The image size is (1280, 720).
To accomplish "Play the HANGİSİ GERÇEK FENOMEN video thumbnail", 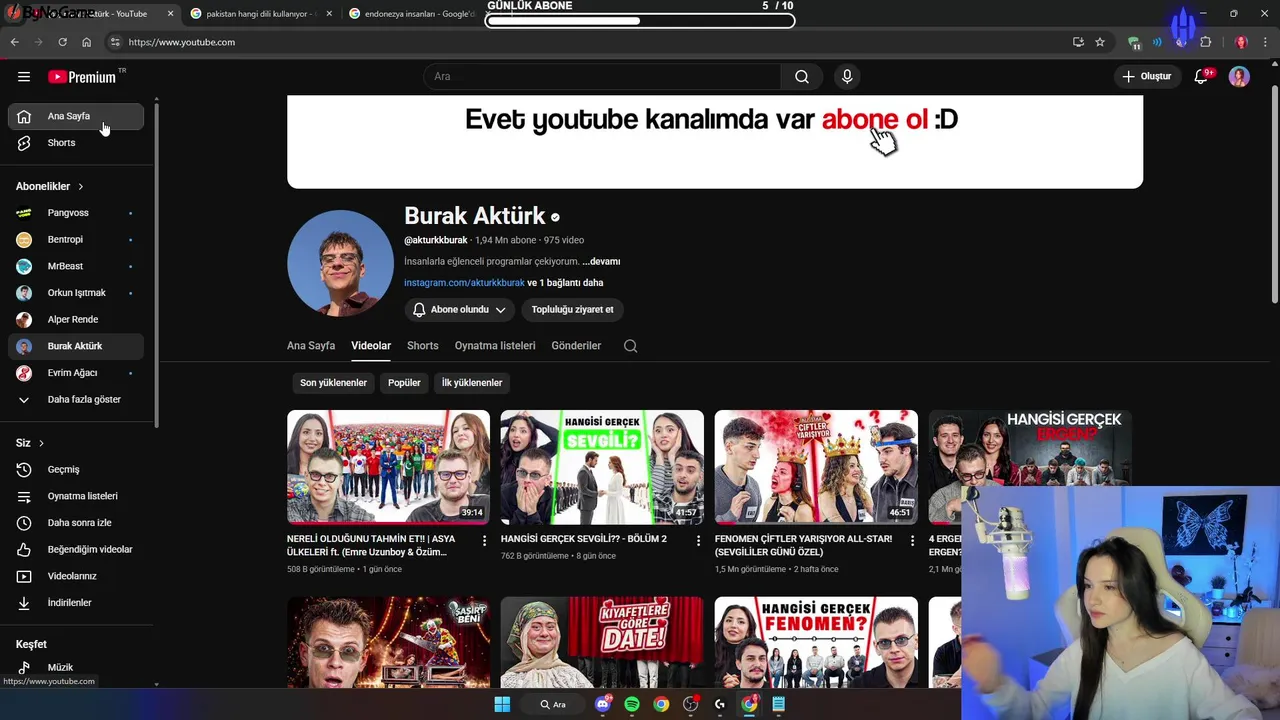I will point(816,642).
